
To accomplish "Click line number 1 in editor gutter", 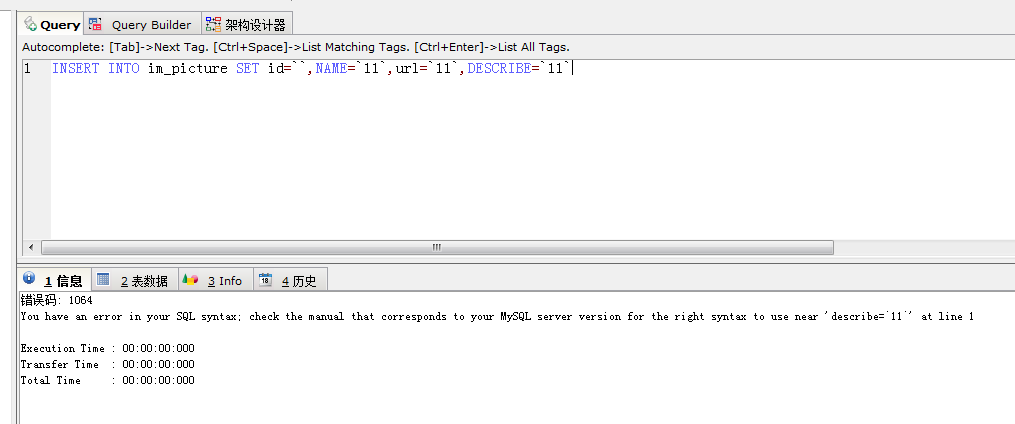I will 27,69.
